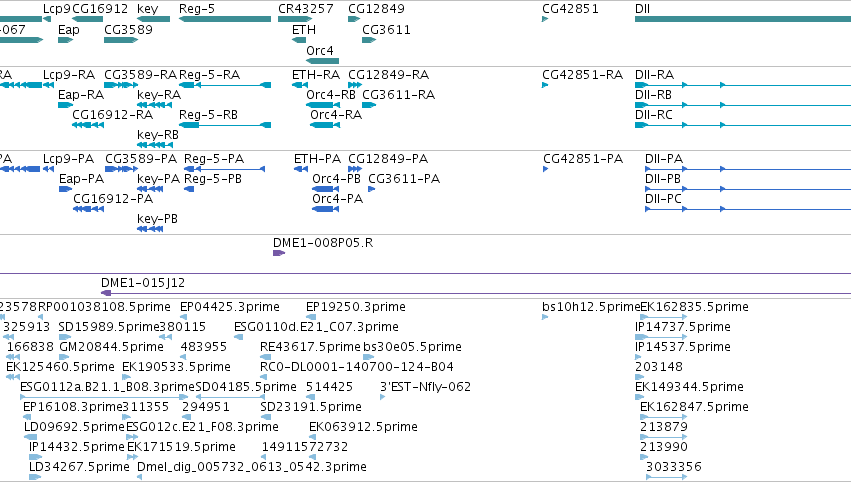Click the 'EP19250.3prime' EST label
Viewport: 851px width, 482px height.
[356, 307]
